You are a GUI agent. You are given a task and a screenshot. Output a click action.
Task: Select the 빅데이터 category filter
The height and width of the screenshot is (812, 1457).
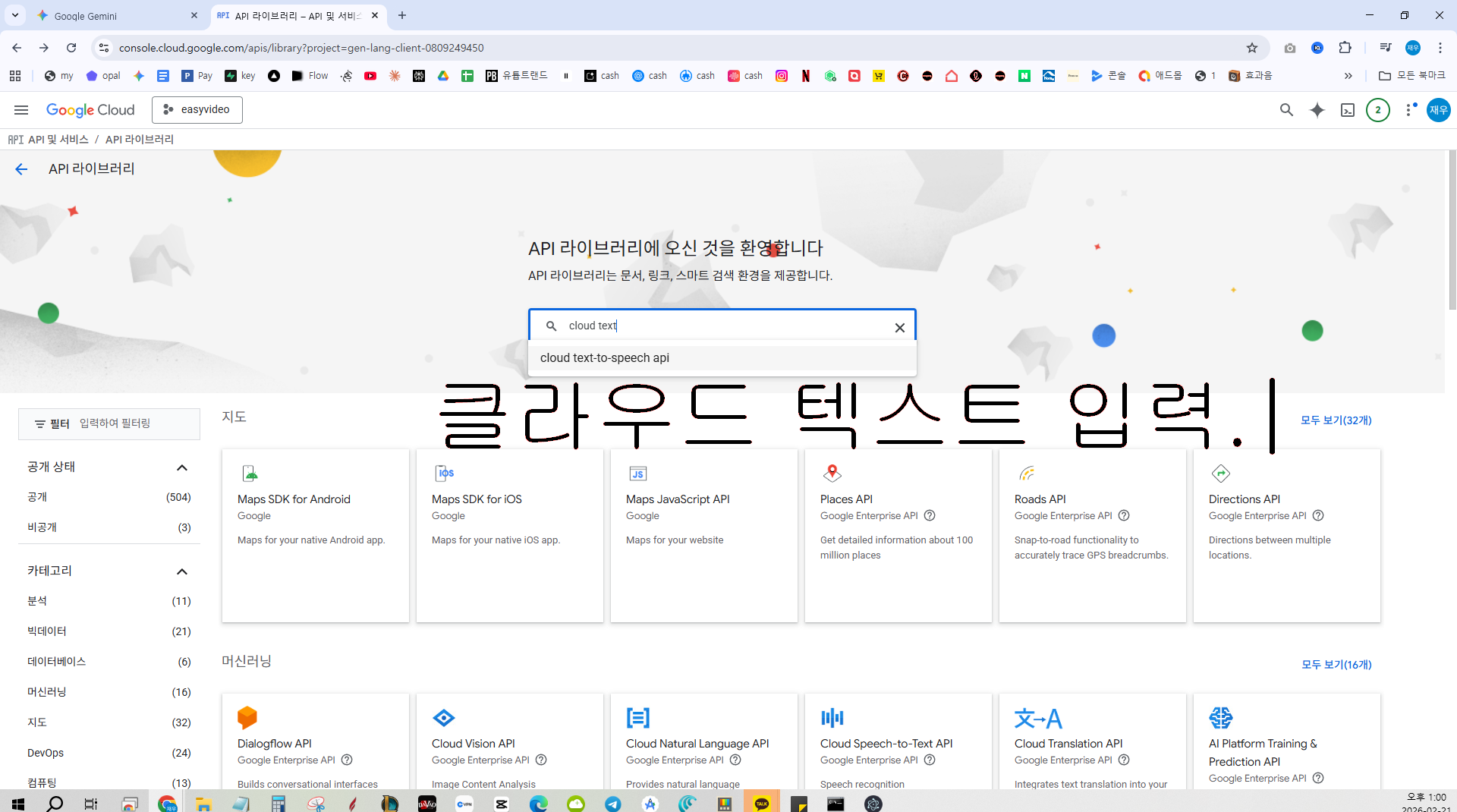(109, 631)
